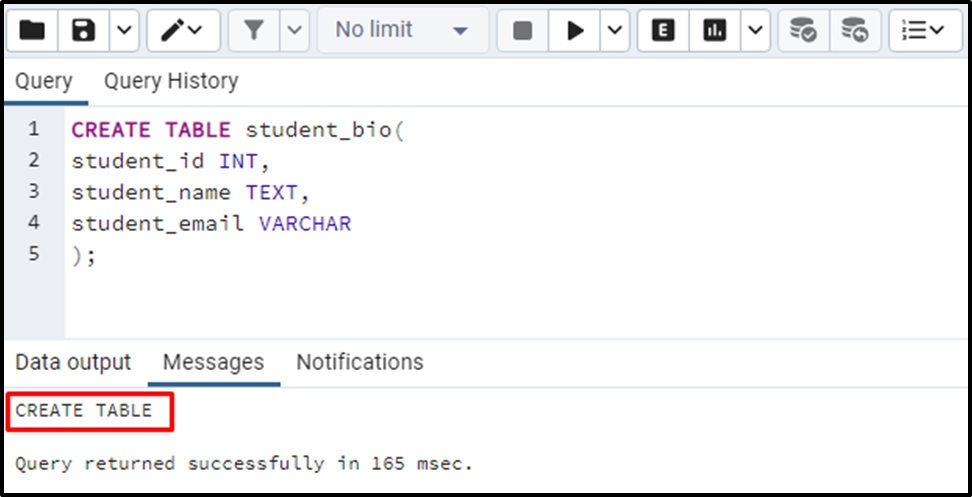Switch to the Query History tab

click(x=171, y=81)
